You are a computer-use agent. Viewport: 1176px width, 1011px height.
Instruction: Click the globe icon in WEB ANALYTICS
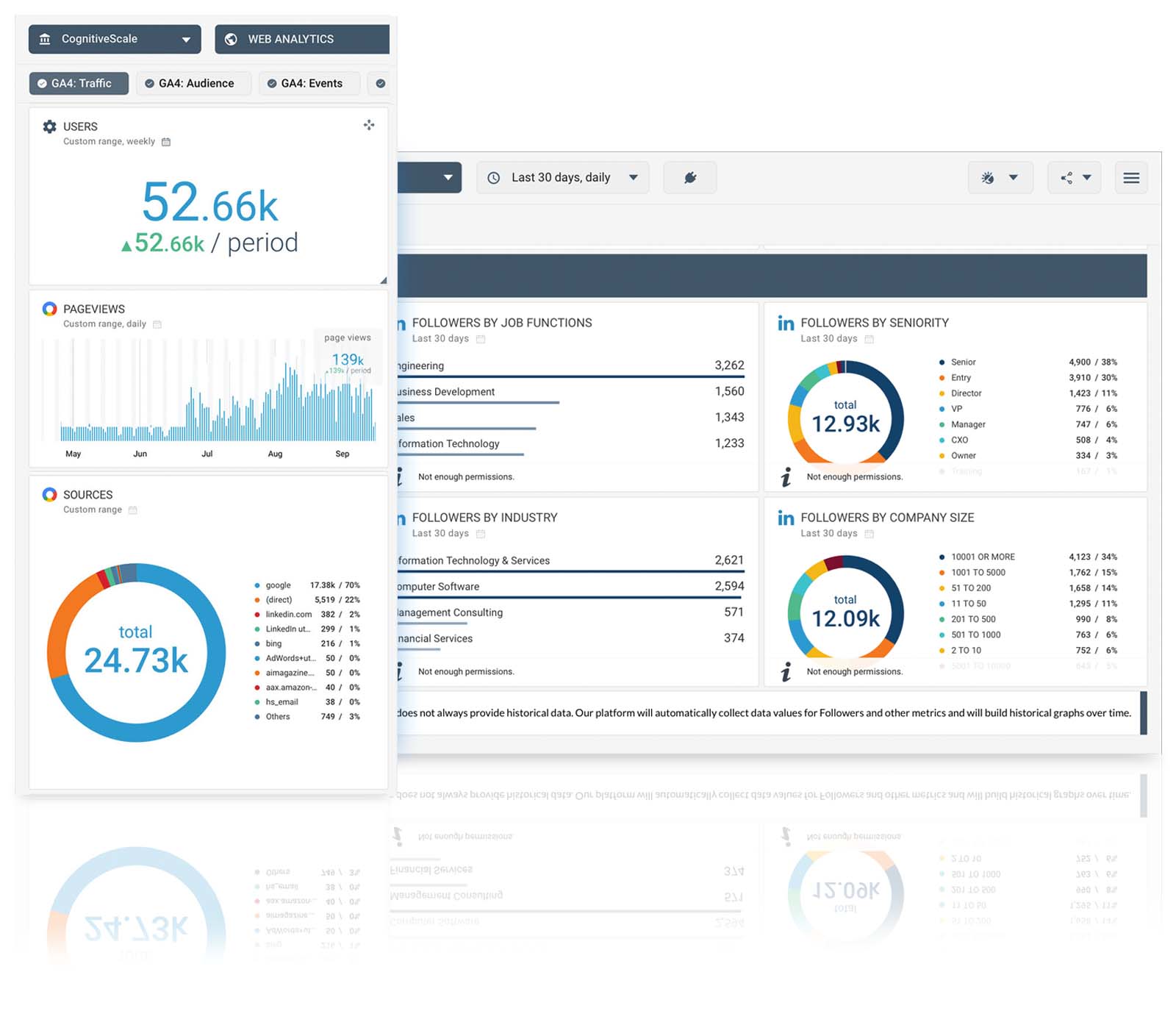(x=231, y=39)
